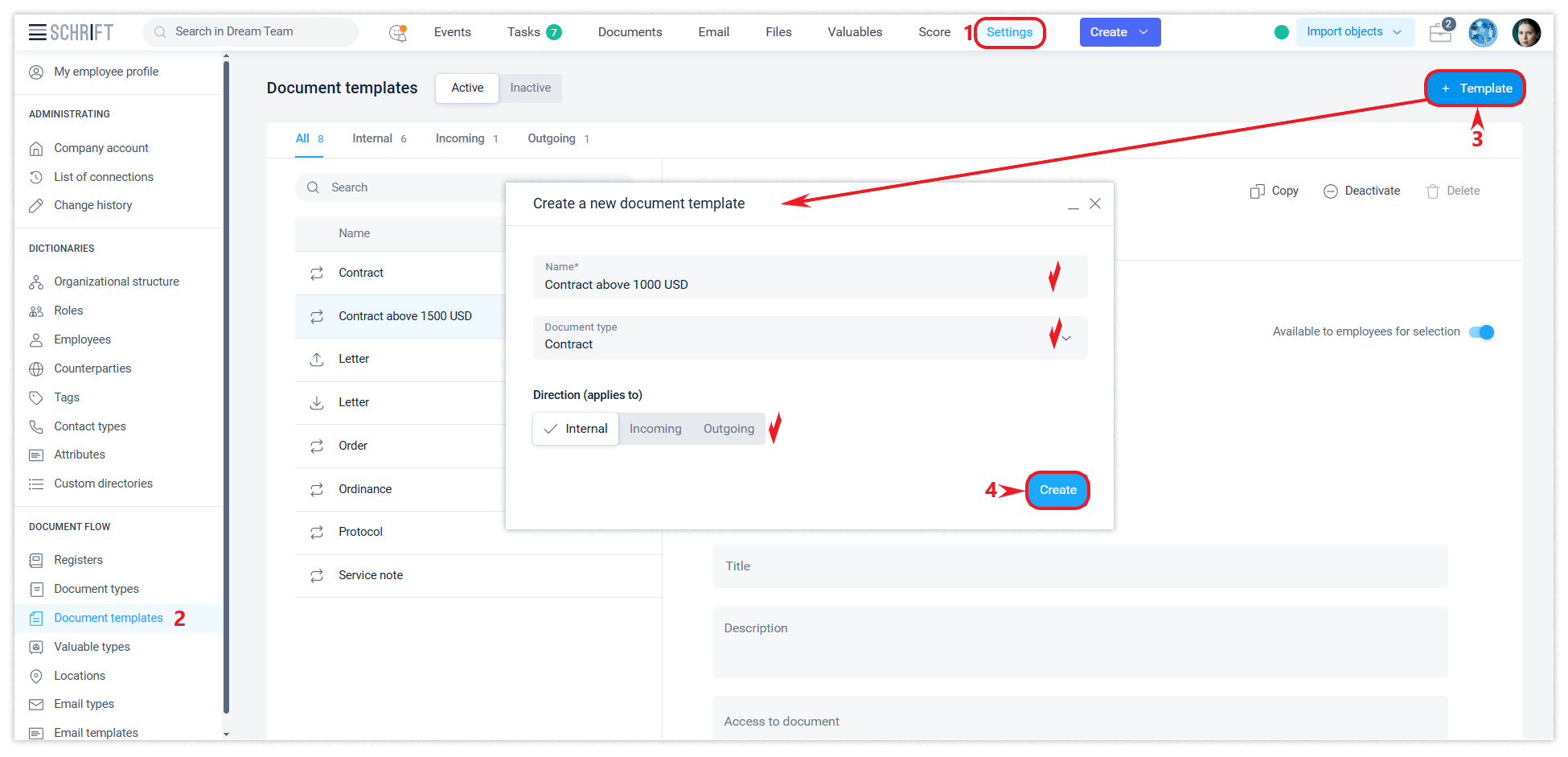Click Create button in the dialog
This screenshot has height=757, width=1568.
1057,490
